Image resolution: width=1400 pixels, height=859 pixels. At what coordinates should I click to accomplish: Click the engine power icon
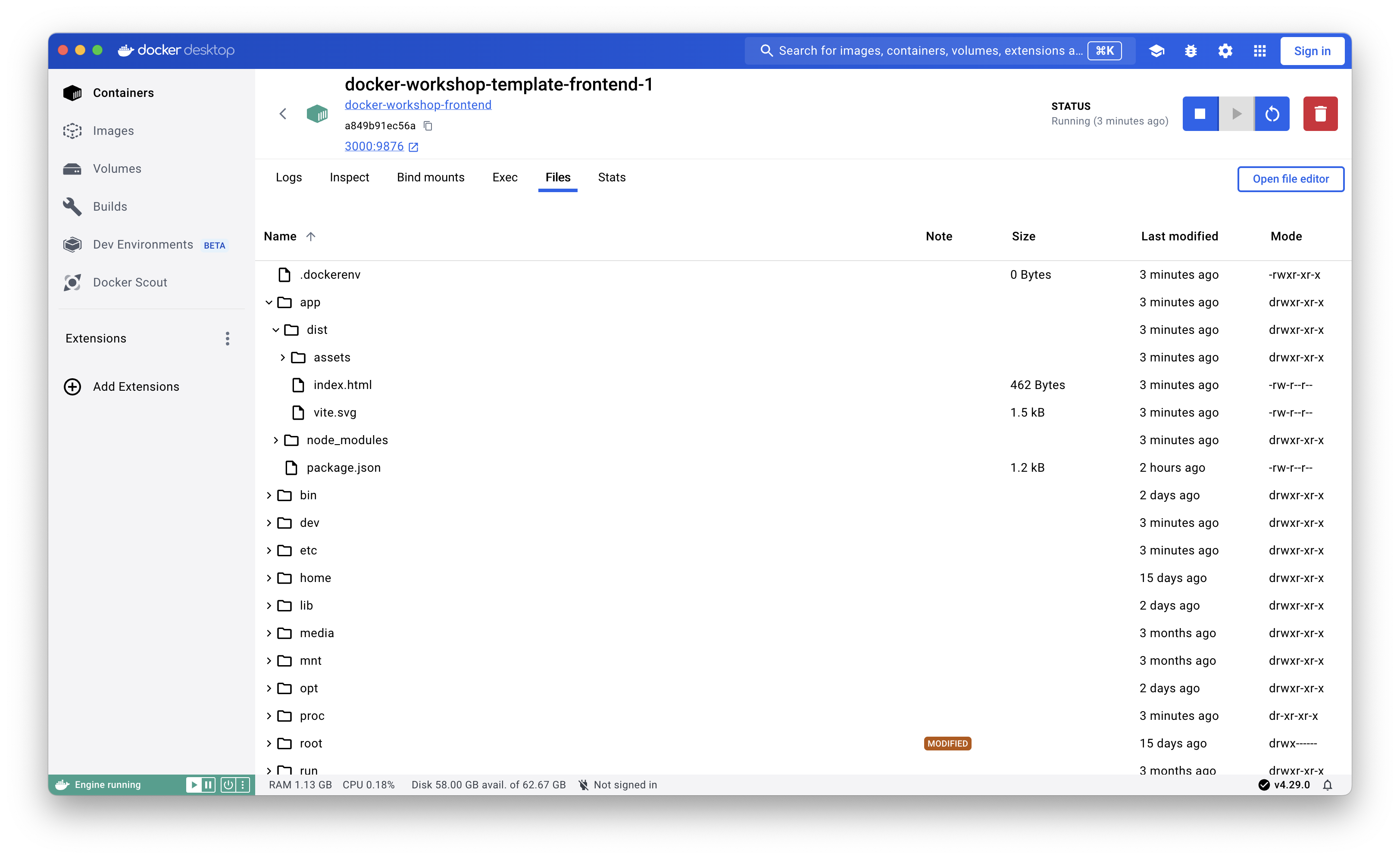click(228, 784)
